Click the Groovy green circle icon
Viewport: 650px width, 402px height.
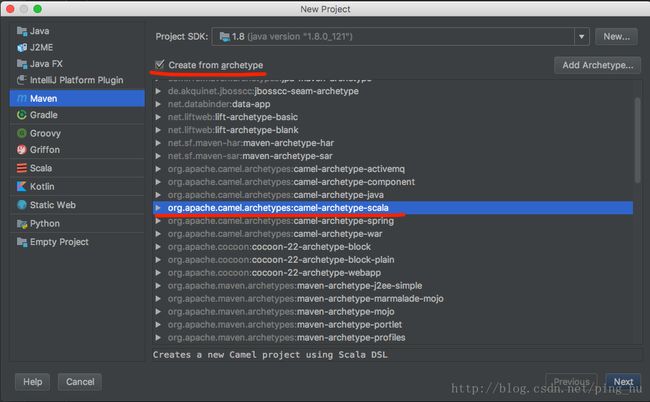click(x=22, y=133)
